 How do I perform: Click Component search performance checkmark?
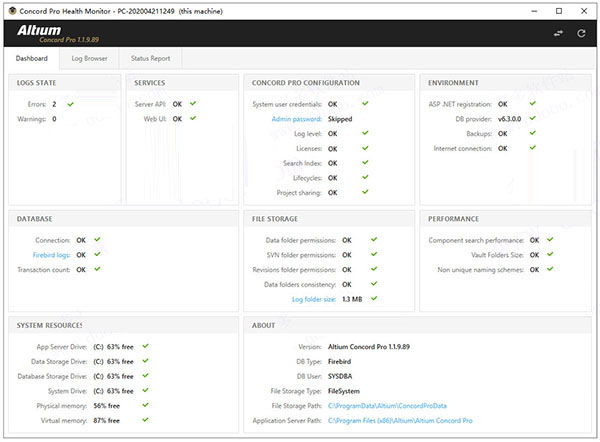[x=550, y=240]
